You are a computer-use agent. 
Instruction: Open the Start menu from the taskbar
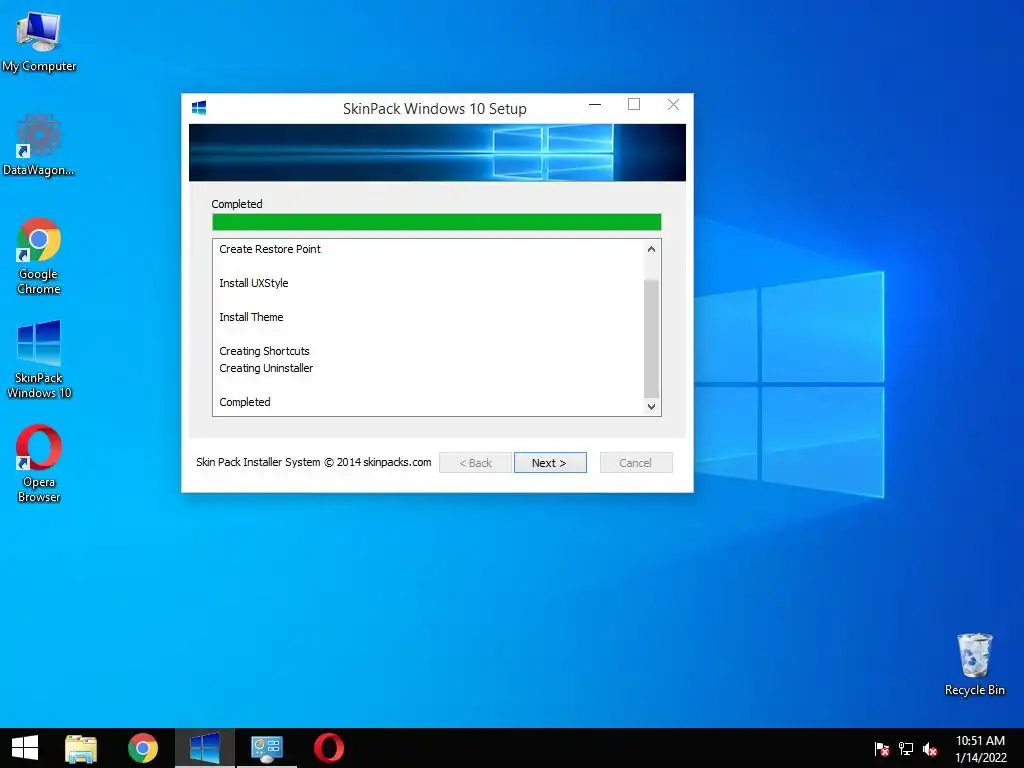coord(25,748)
